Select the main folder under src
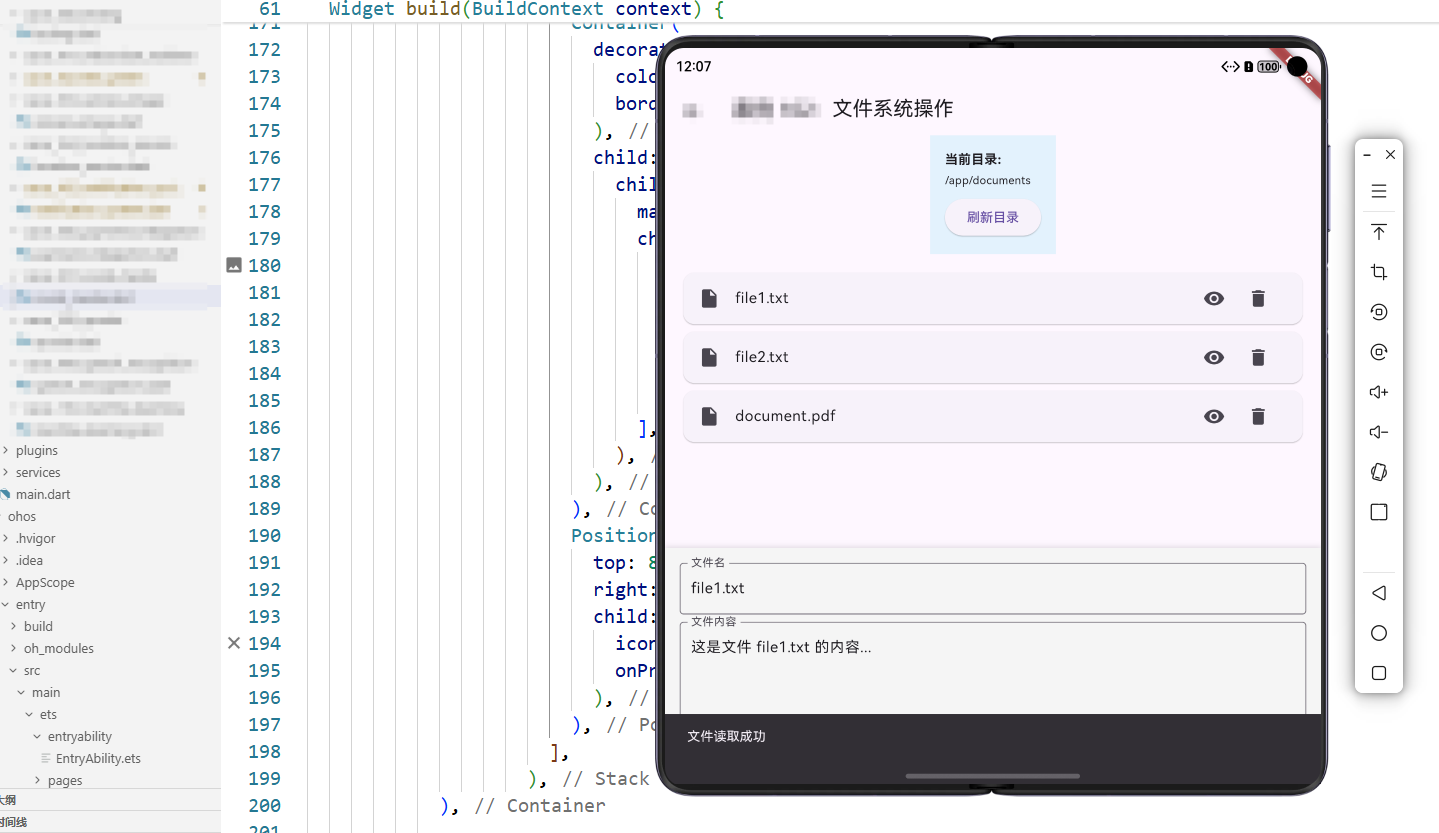 point(46,692)
